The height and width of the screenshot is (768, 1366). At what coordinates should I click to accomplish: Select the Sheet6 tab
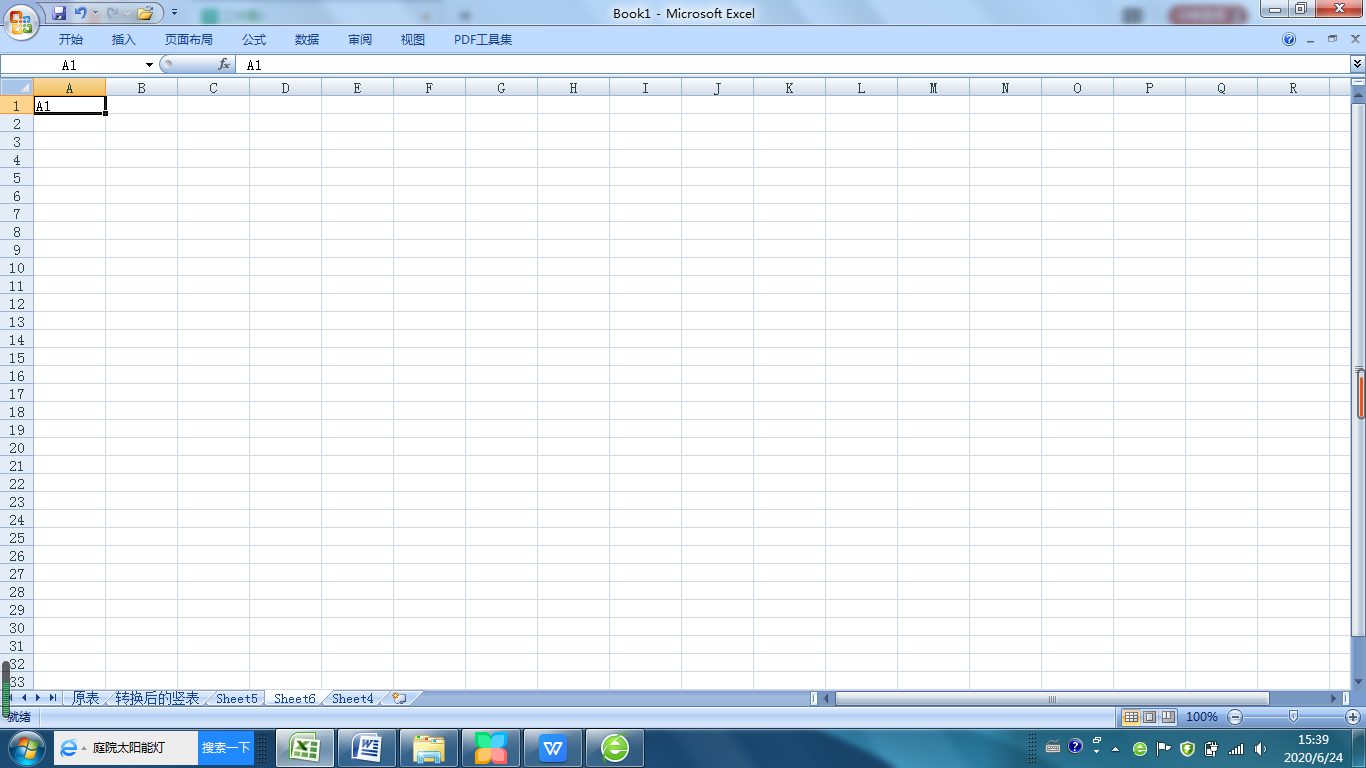tap(295, 698)
